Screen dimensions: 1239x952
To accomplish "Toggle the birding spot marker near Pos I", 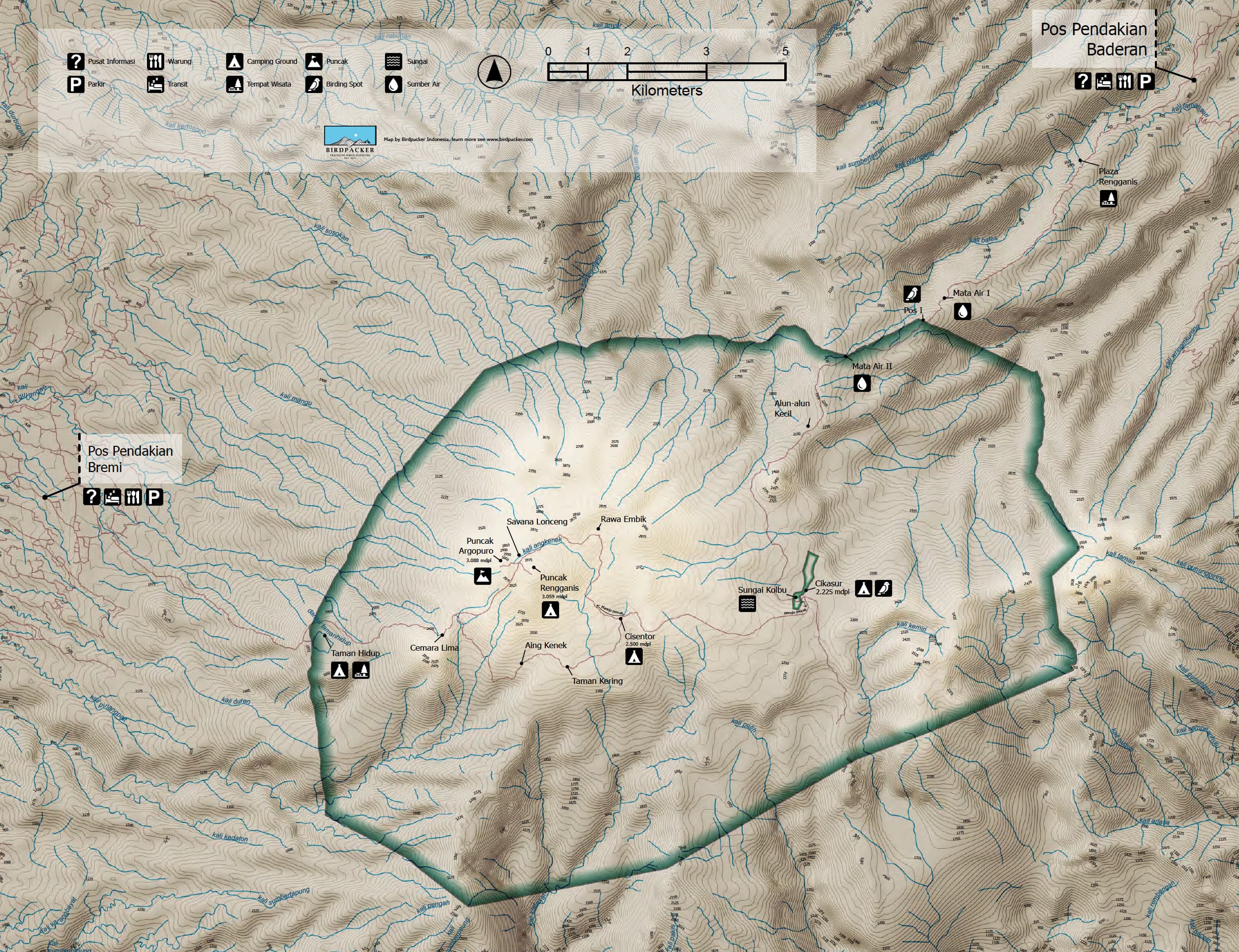I will (913, 293).
